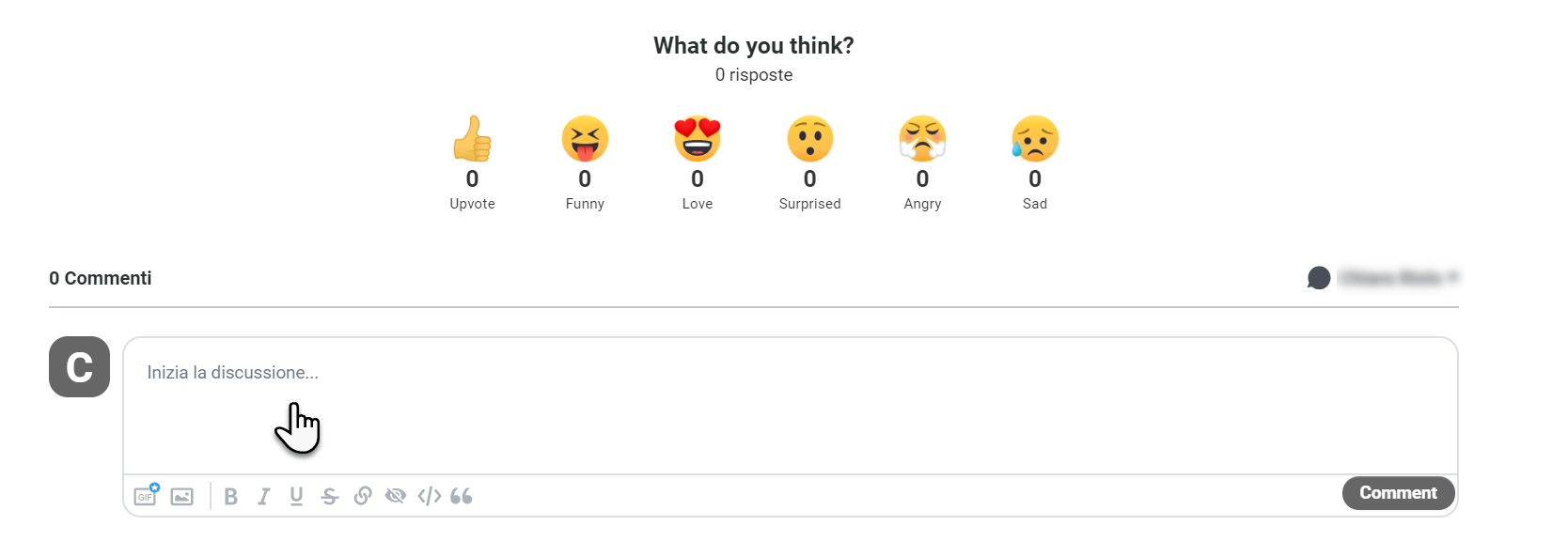
Task: Add a blockquote with quote icon
Action: click(x=462, y=496)
